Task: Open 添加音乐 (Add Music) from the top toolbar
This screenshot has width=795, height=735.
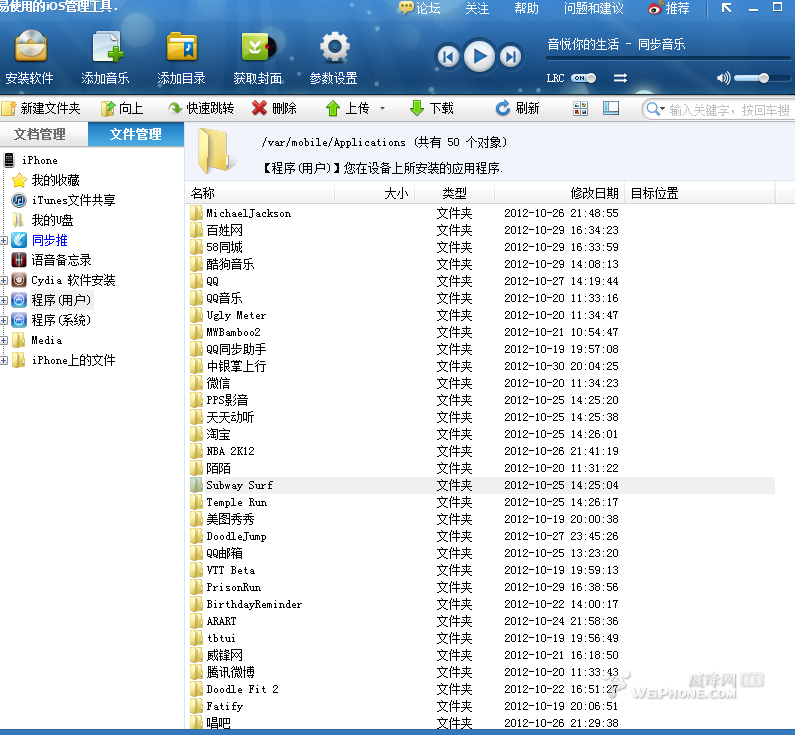Action: 105,48
